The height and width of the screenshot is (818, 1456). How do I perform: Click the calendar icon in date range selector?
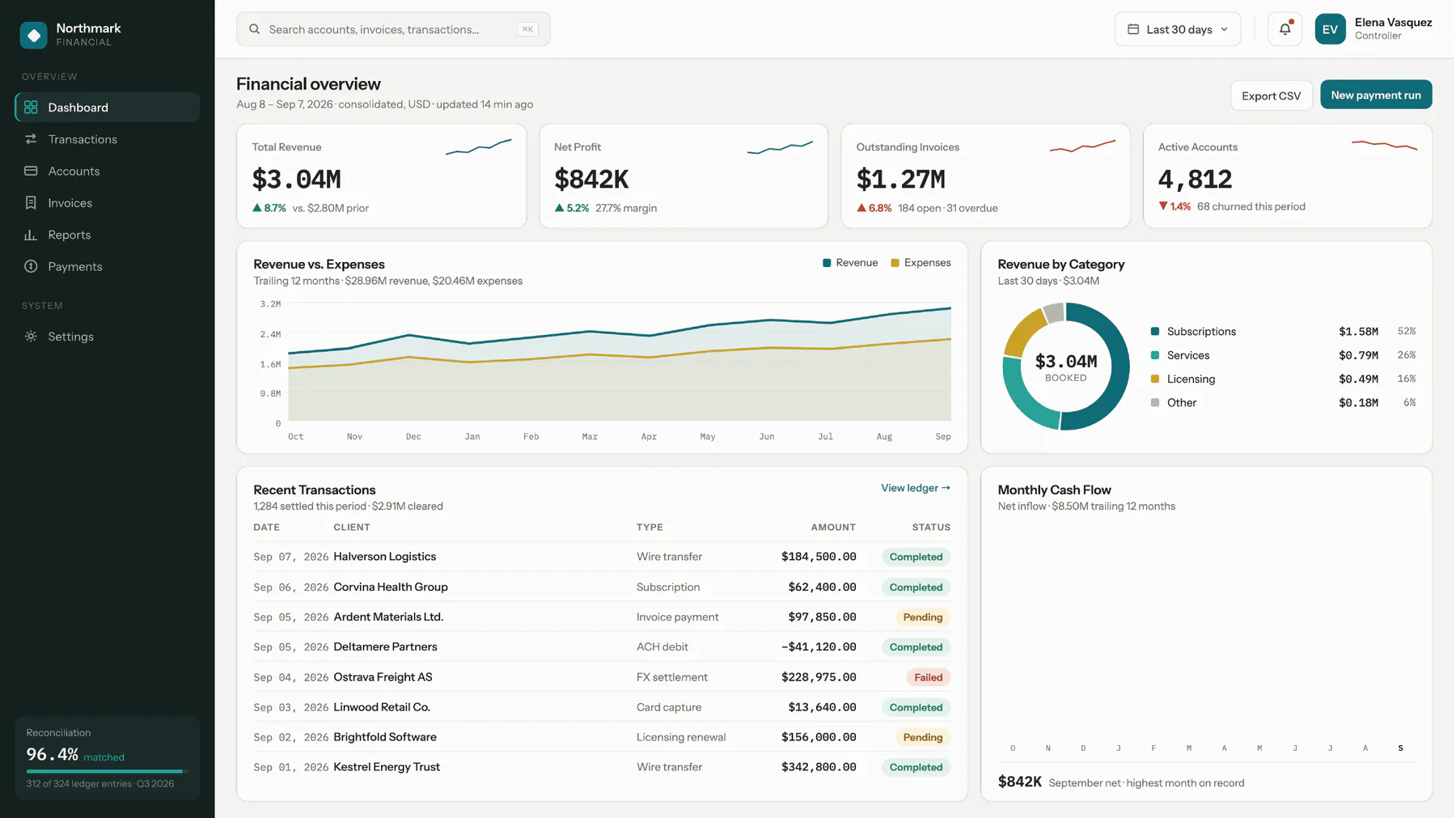pos(1133,29)
